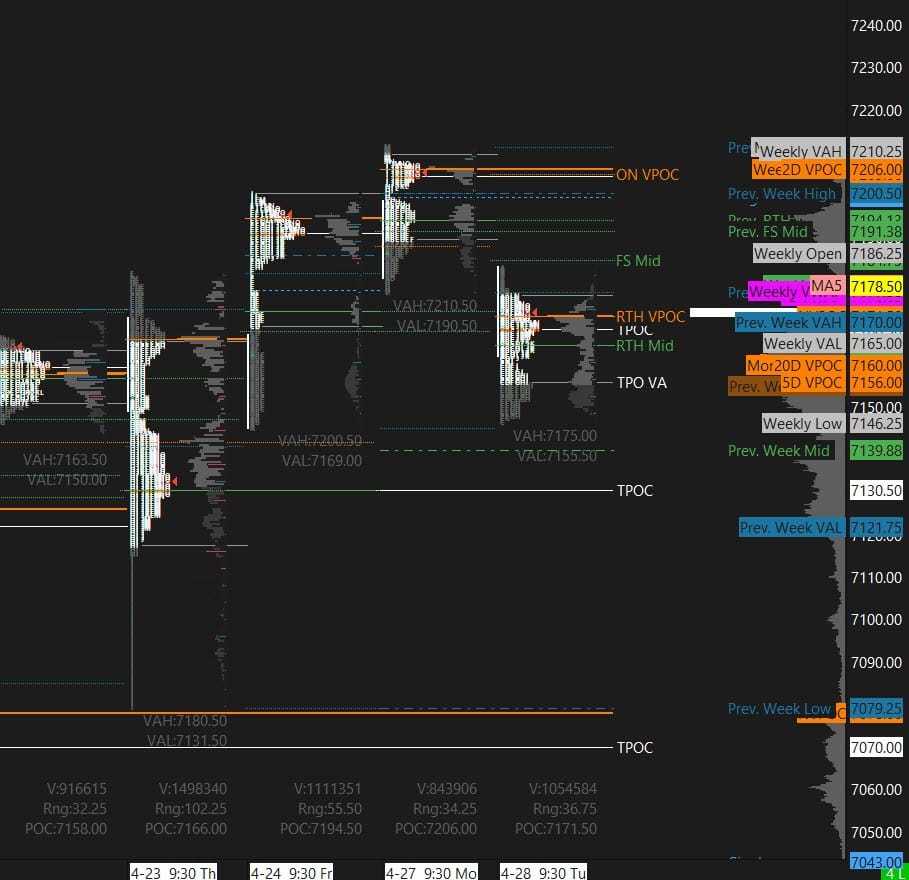Click the green RTH Mid label
The height and width of the screenshot is (880, 909).
[x=644, y=346]
